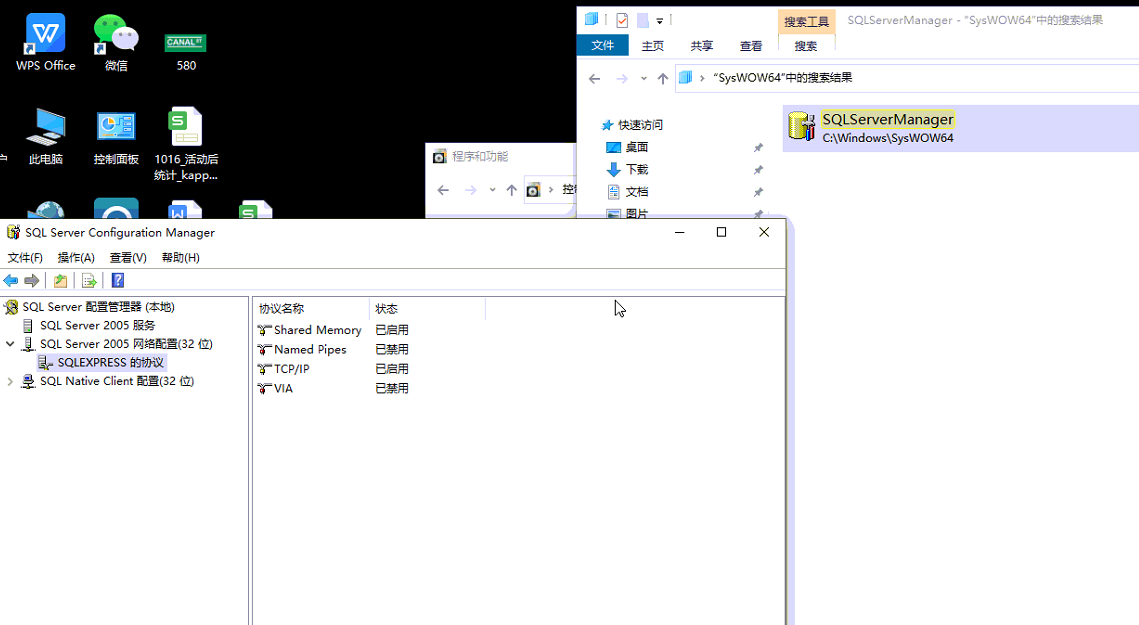The image size is (1139, 625).
Task: Switch to the 搜索 ribbon tab
Action: (806, 46)
